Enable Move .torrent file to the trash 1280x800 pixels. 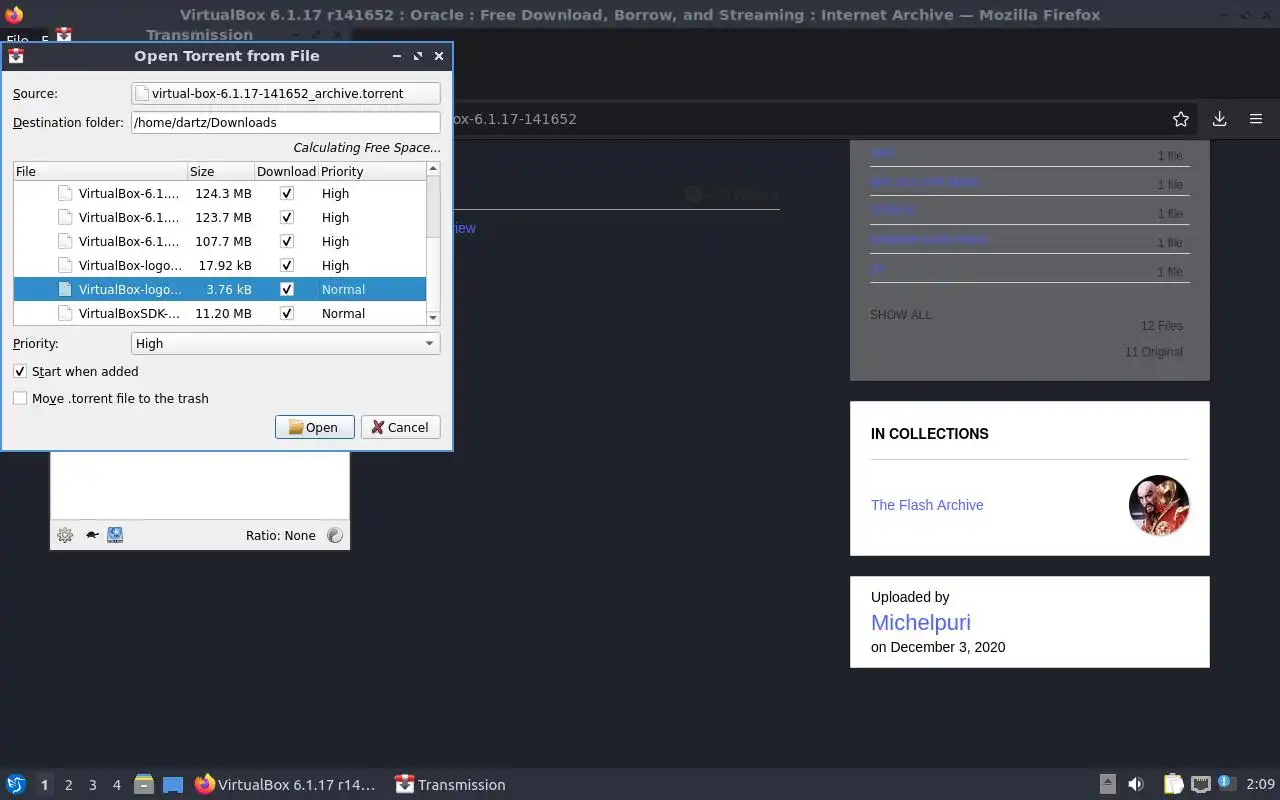(20, 398)
